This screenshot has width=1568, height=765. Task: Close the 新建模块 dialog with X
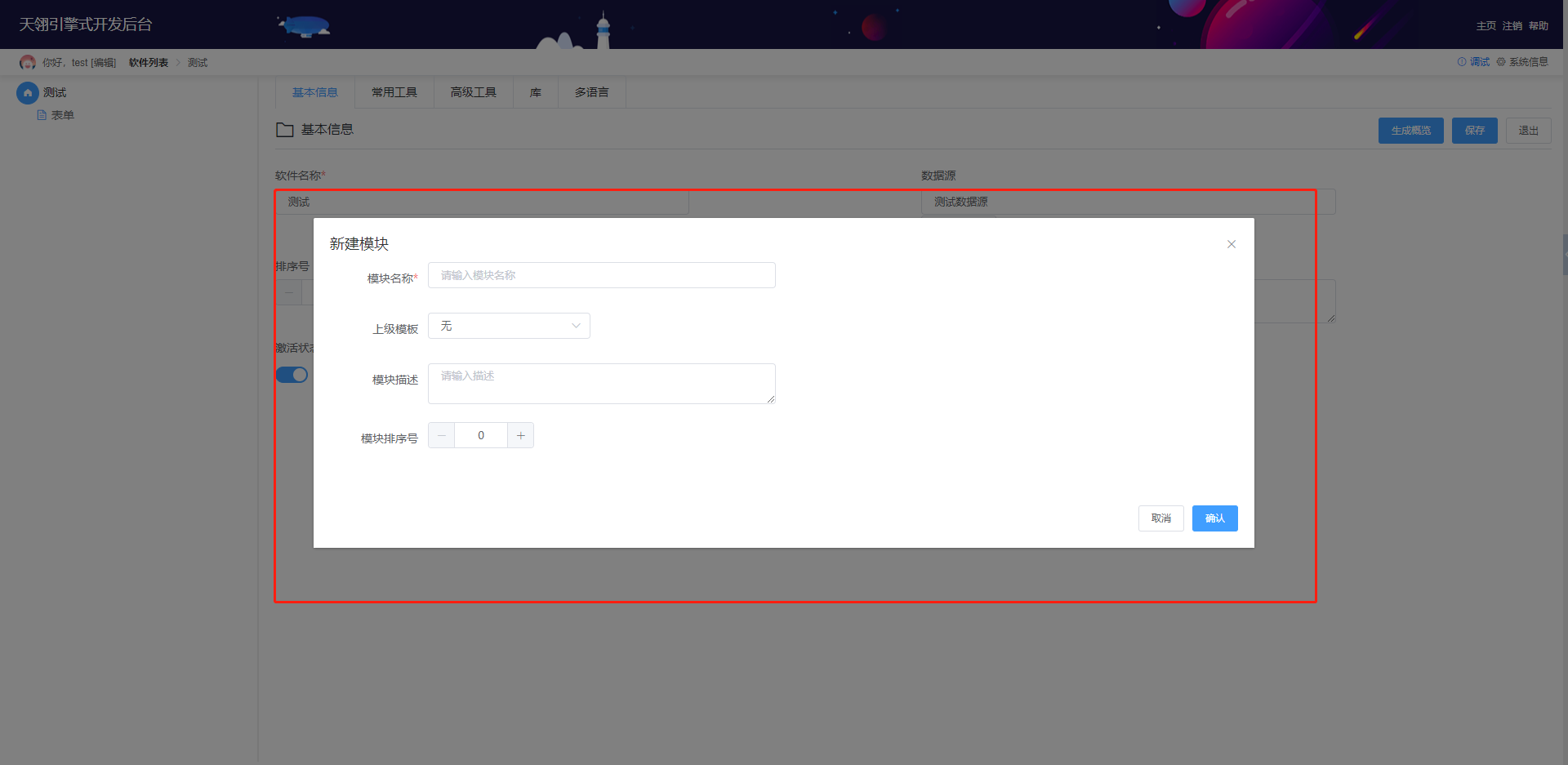pyautogui.click(x=1231, y=244)
